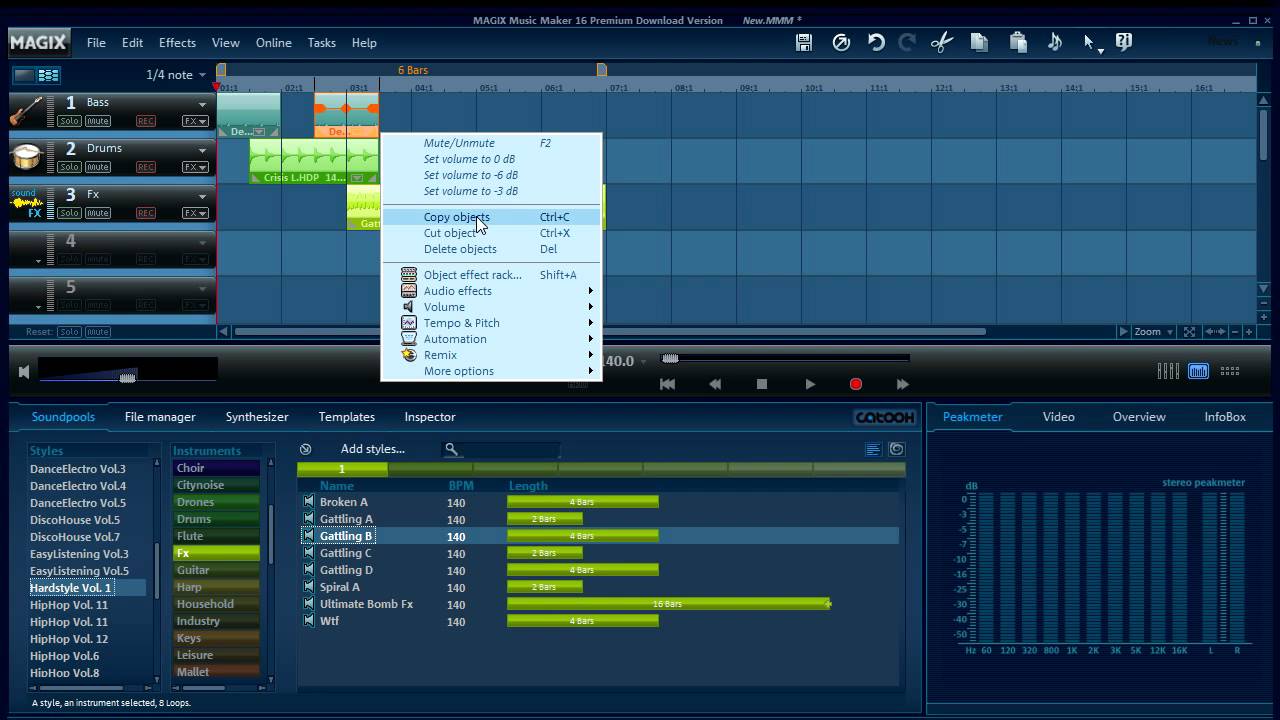Click the Play transport button
1280x720 pixels.
[x=810, y=384]
